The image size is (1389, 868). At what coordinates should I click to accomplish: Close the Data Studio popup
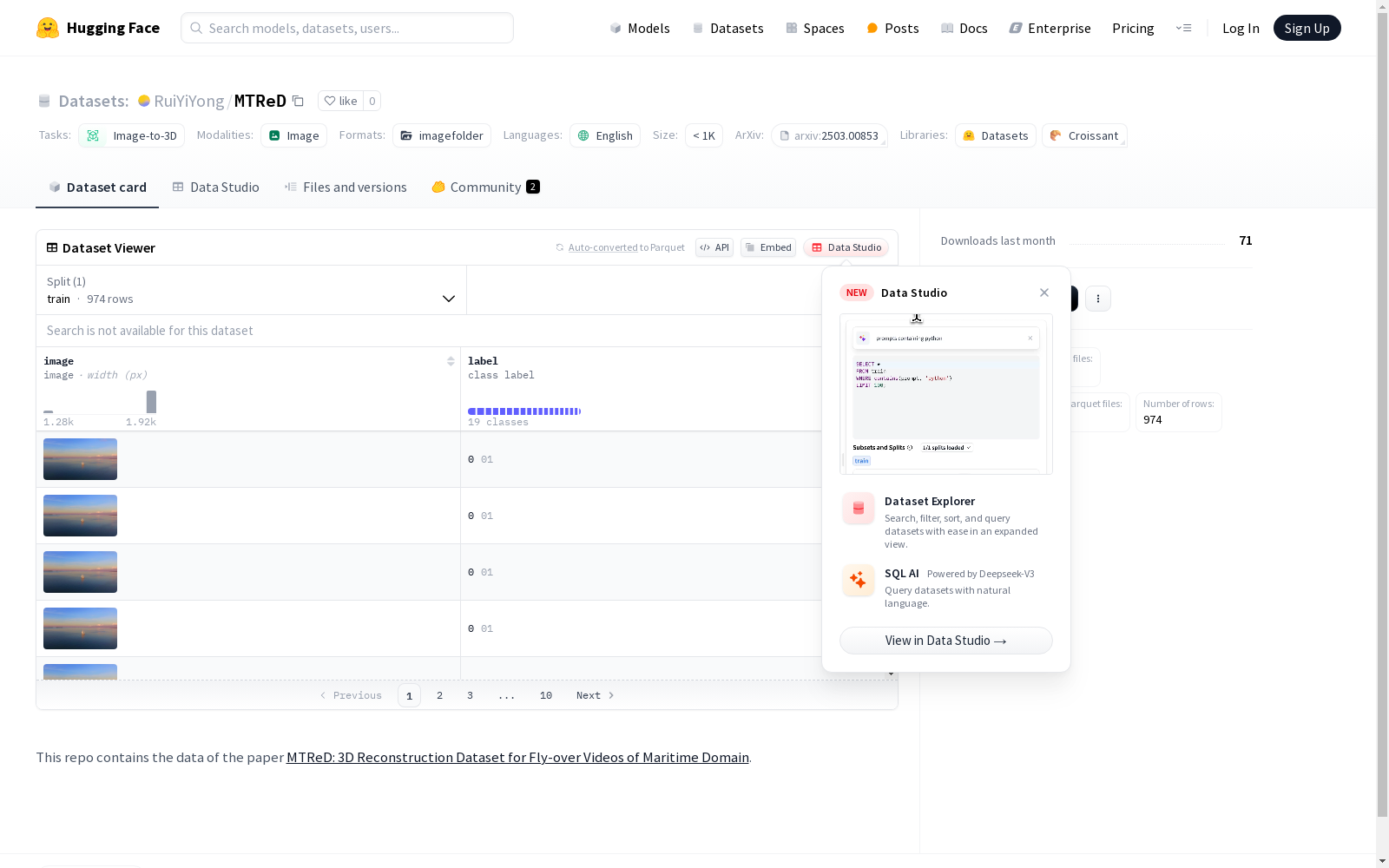coord(1044,293)
